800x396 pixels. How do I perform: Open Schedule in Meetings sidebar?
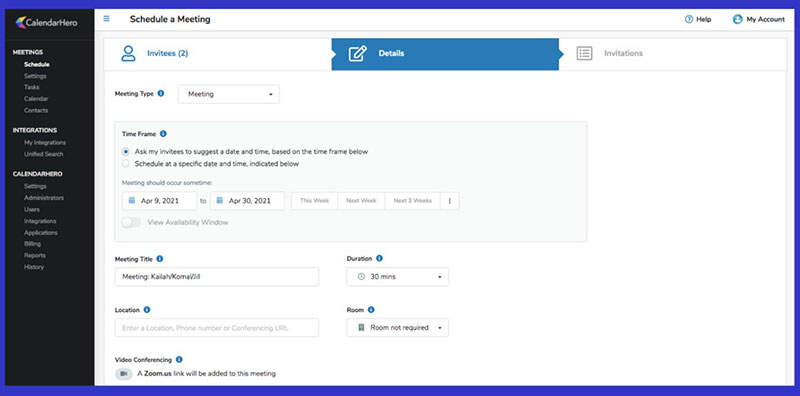click(37, 65)
